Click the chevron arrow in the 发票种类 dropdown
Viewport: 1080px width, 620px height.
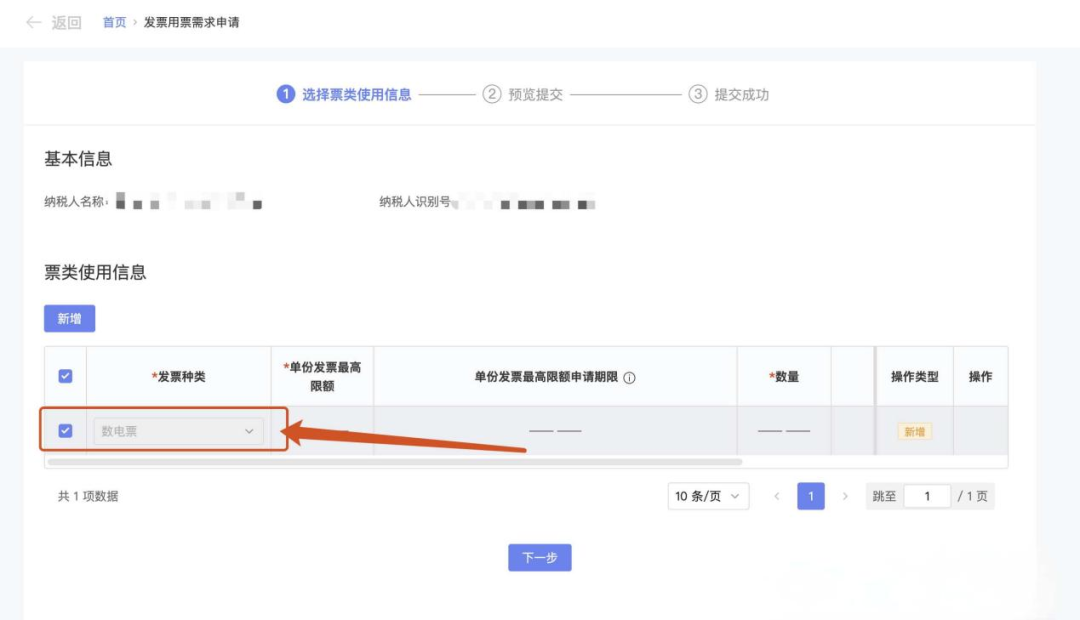click(249, 431)
